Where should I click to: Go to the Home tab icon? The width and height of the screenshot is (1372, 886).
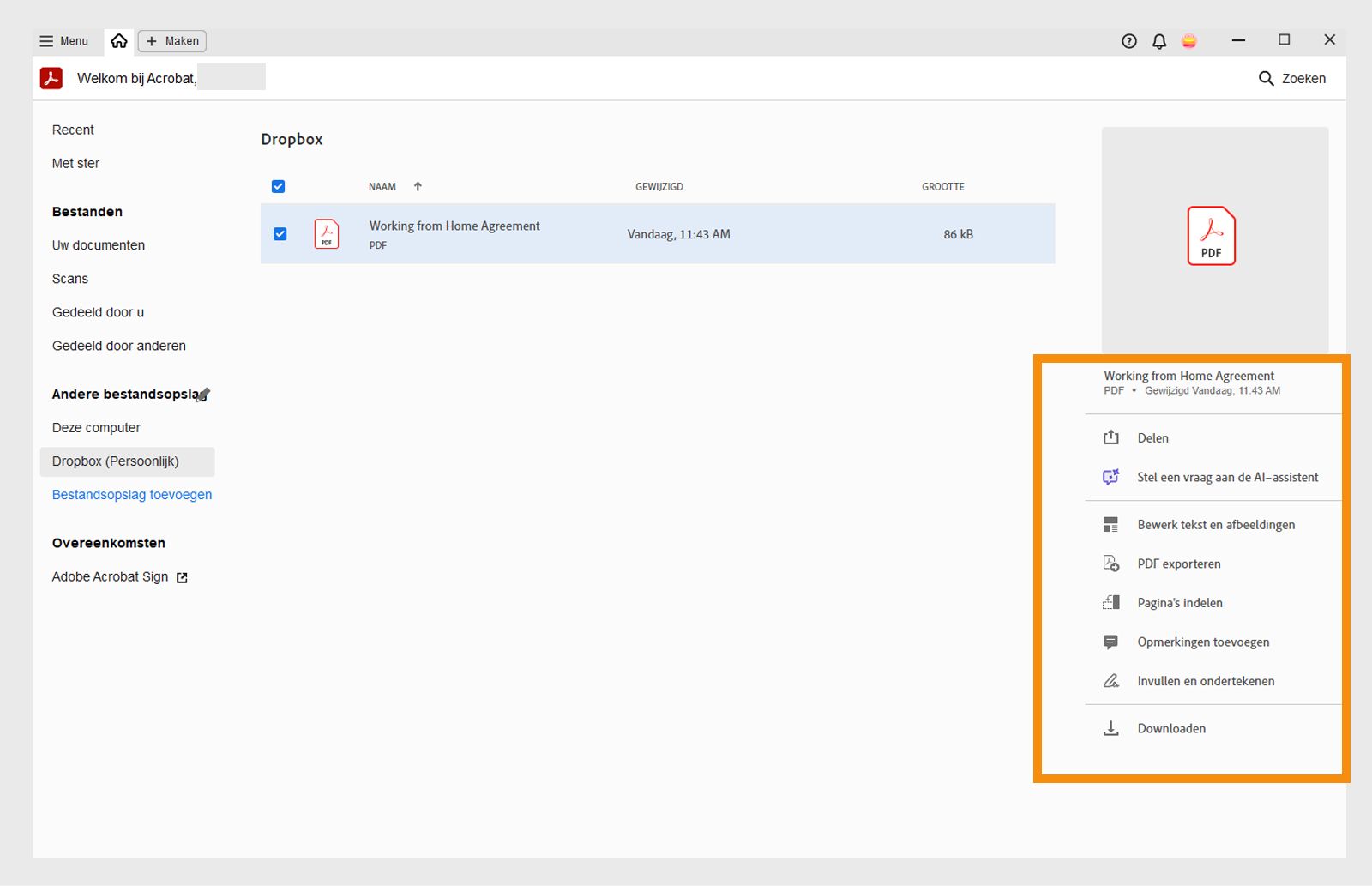(119, 41)
